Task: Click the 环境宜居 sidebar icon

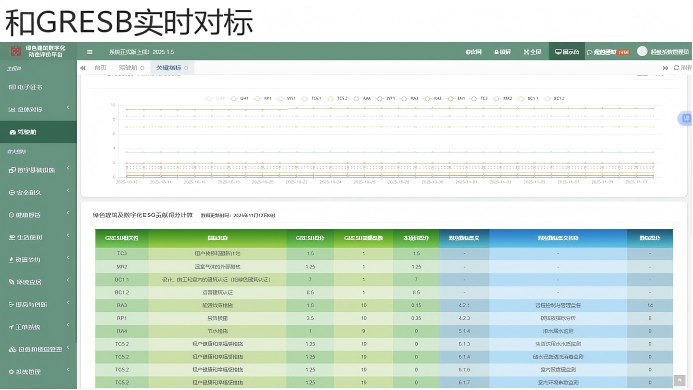Action: pos(12,282)
